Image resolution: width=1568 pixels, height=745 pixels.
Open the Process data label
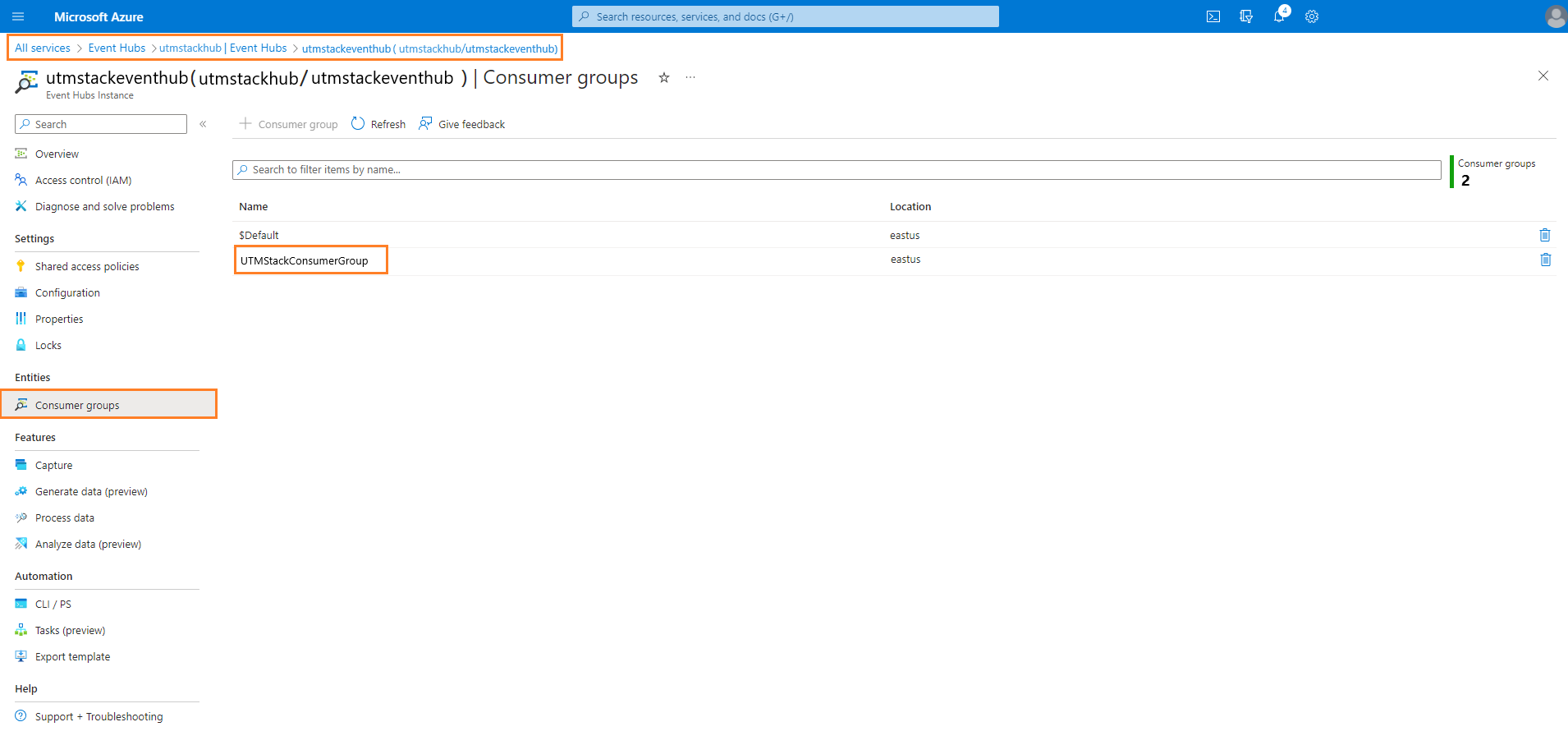65,517
